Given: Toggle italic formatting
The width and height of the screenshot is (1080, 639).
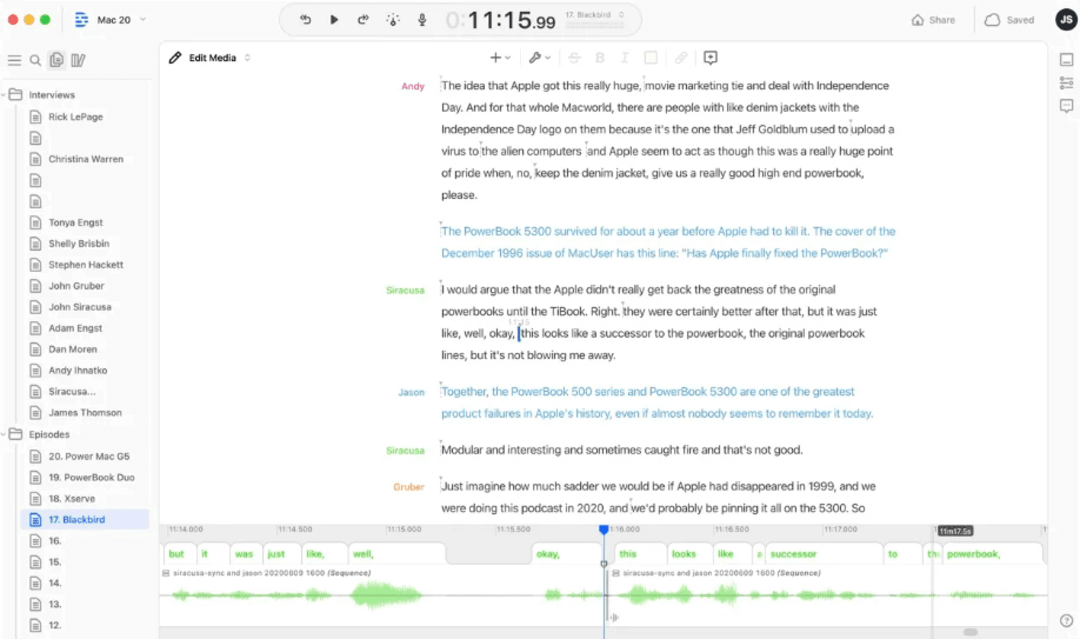Looking at the screenshot, I should 625,58.
